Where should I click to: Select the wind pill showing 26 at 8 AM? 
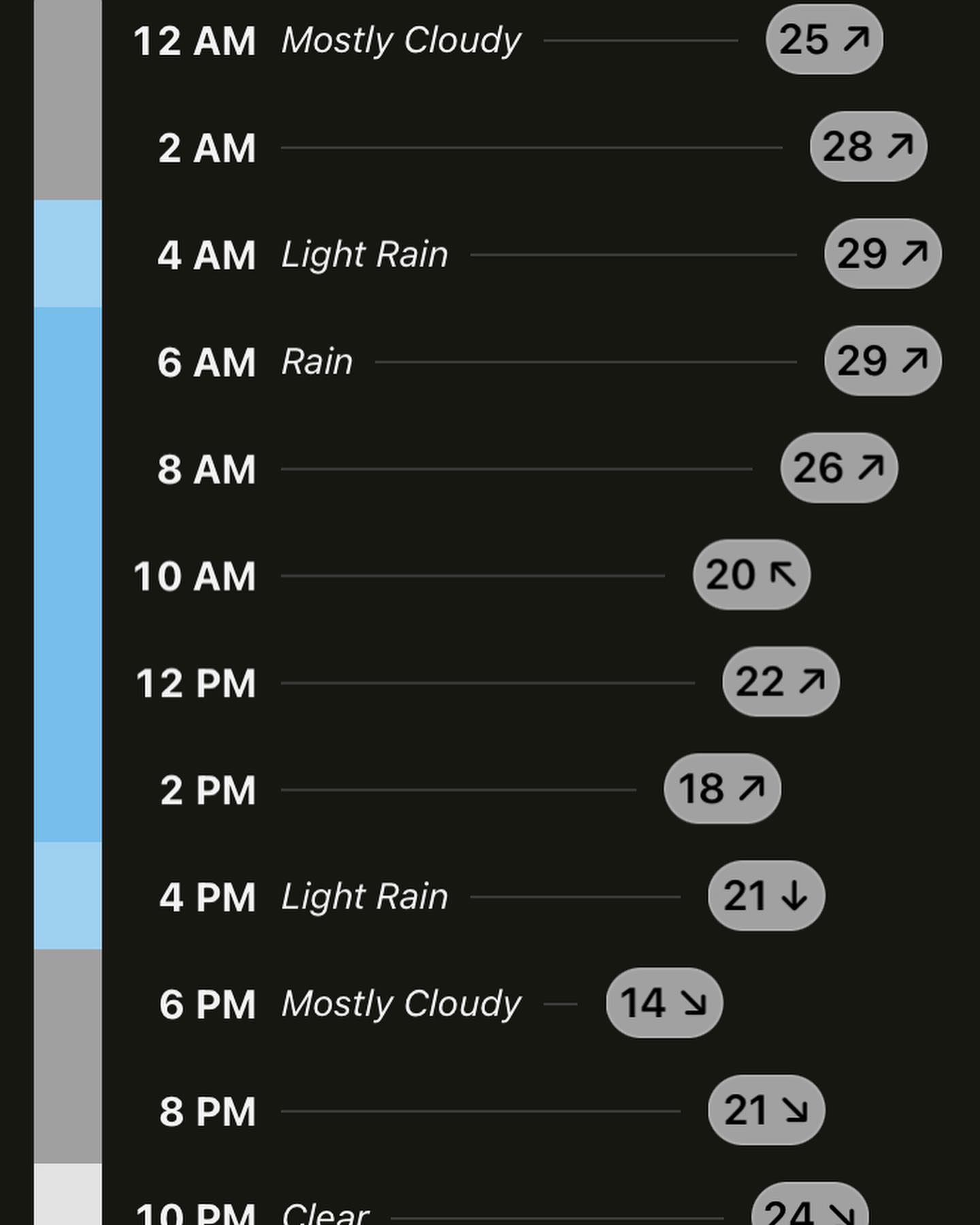click(x=838, y=468)
